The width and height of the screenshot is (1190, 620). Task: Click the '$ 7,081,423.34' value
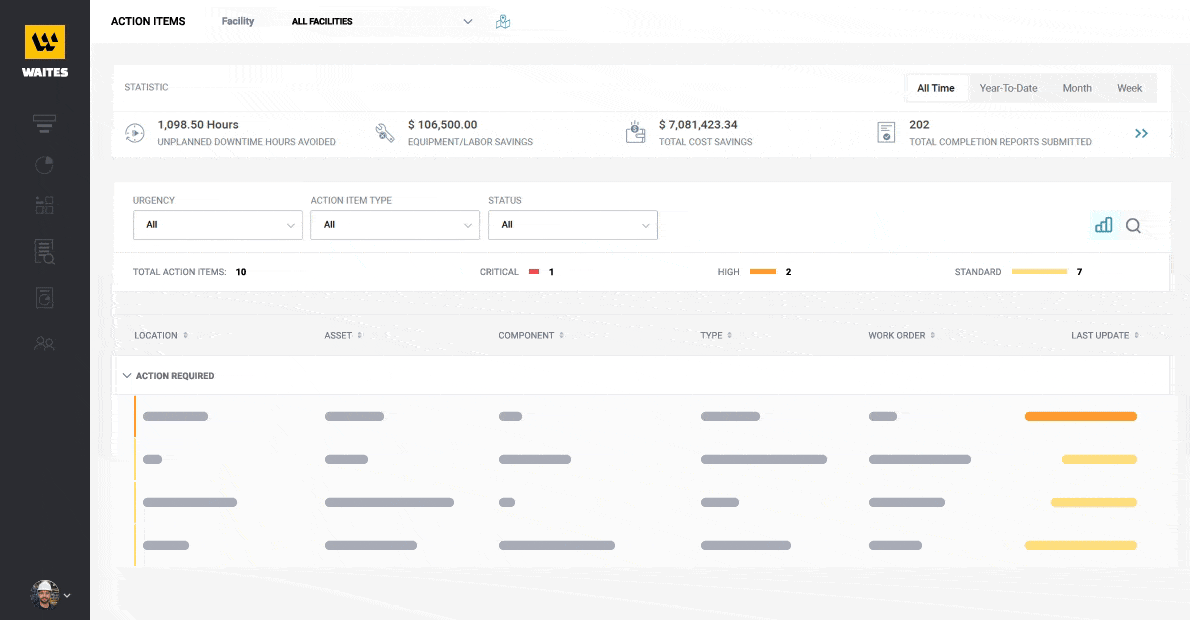[x=698, y=124]
